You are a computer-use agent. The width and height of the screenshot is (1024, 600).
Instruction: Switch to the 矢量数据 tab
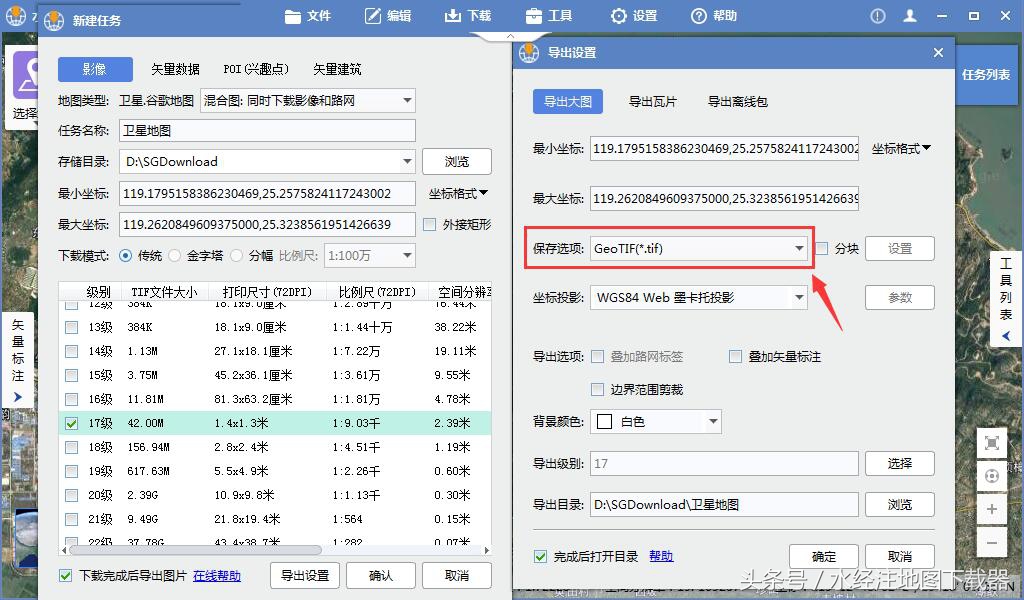point(174,69)
